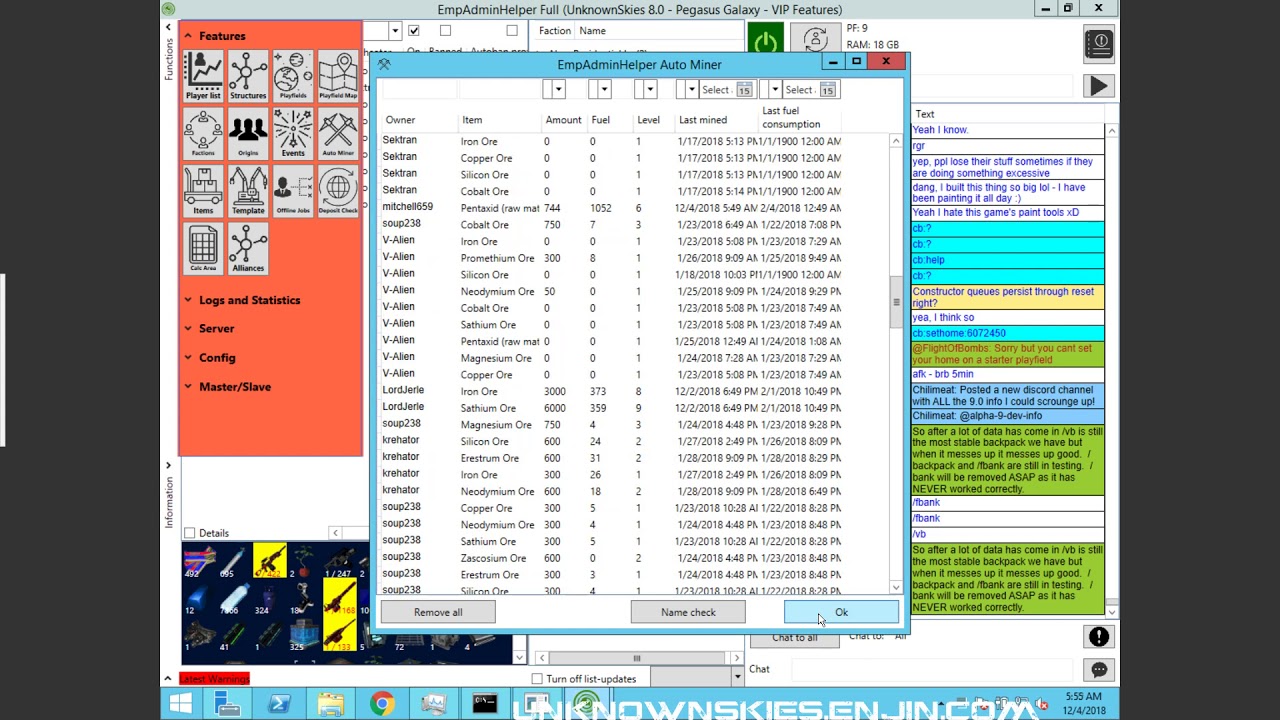Open the Windows Start menu
This screenshot has height=720, width=1280.
point(181,704)
